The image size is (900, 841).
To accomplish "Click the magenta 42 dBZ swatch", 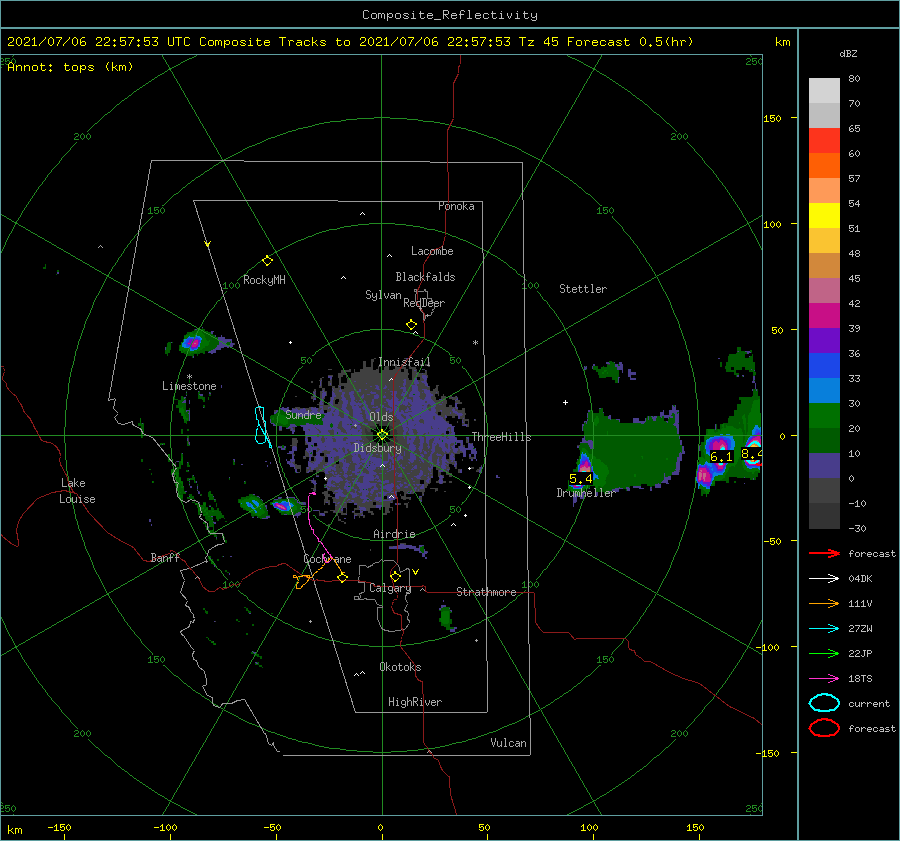I will click(x=824, y=315).
